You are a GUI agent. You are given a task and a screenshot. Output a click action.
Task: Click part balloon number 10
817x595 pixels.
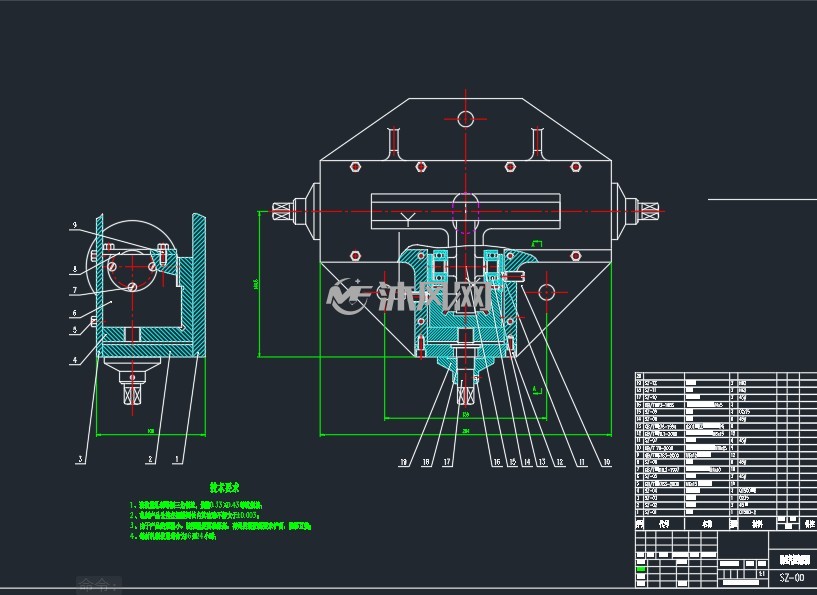[x=606, y=462]
